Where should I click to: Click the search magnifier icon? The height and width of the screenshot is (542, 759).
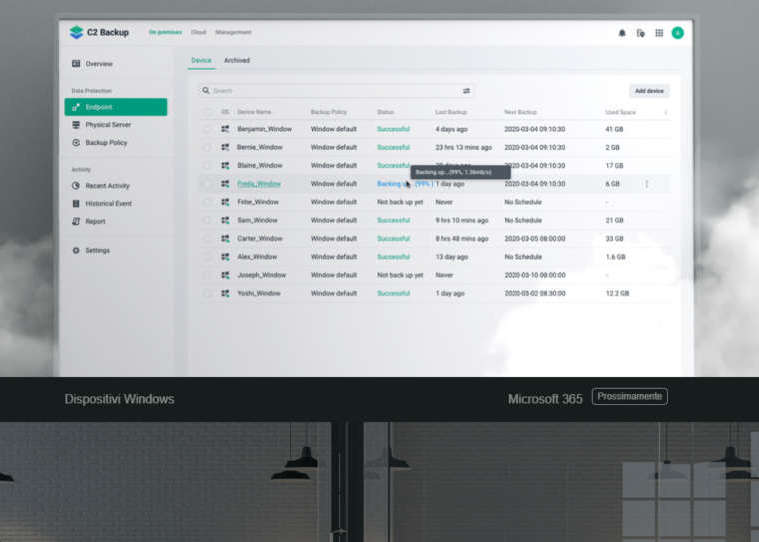pyautogui.click(x=206, y=90)
